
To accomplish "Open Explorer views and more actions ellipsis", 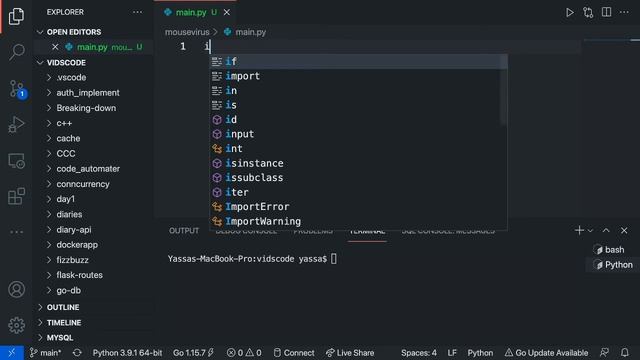I will click(x=138, y=12).
